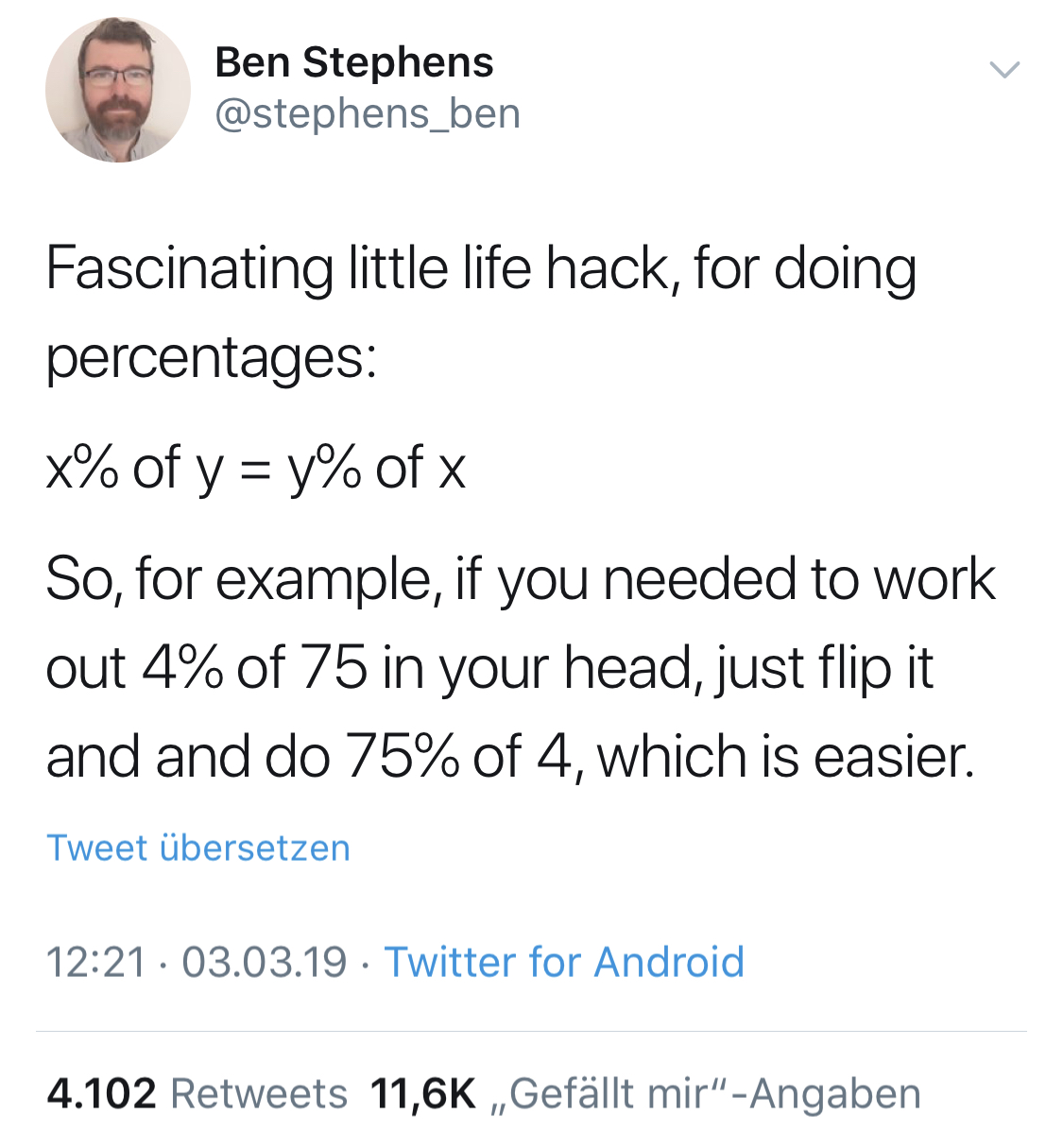Open the Twitter for Android source link
Image resolution: width=1063 pixels, height=1148 pixels.
click(564, 962)
